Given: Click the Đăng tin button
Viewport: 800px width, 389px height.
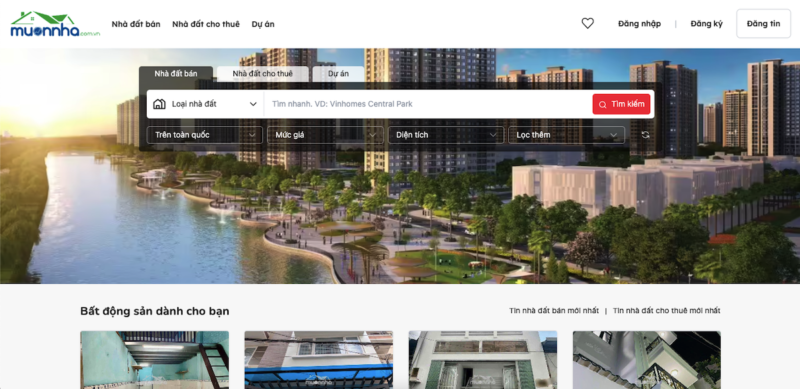Looking at the screenshot, I should tap(763, 23).
